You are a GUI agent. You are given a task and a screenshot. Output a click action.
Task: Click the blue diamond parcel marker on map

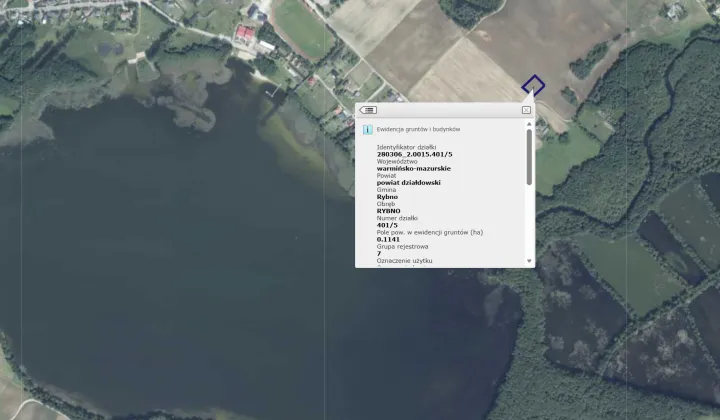[533, 86]
